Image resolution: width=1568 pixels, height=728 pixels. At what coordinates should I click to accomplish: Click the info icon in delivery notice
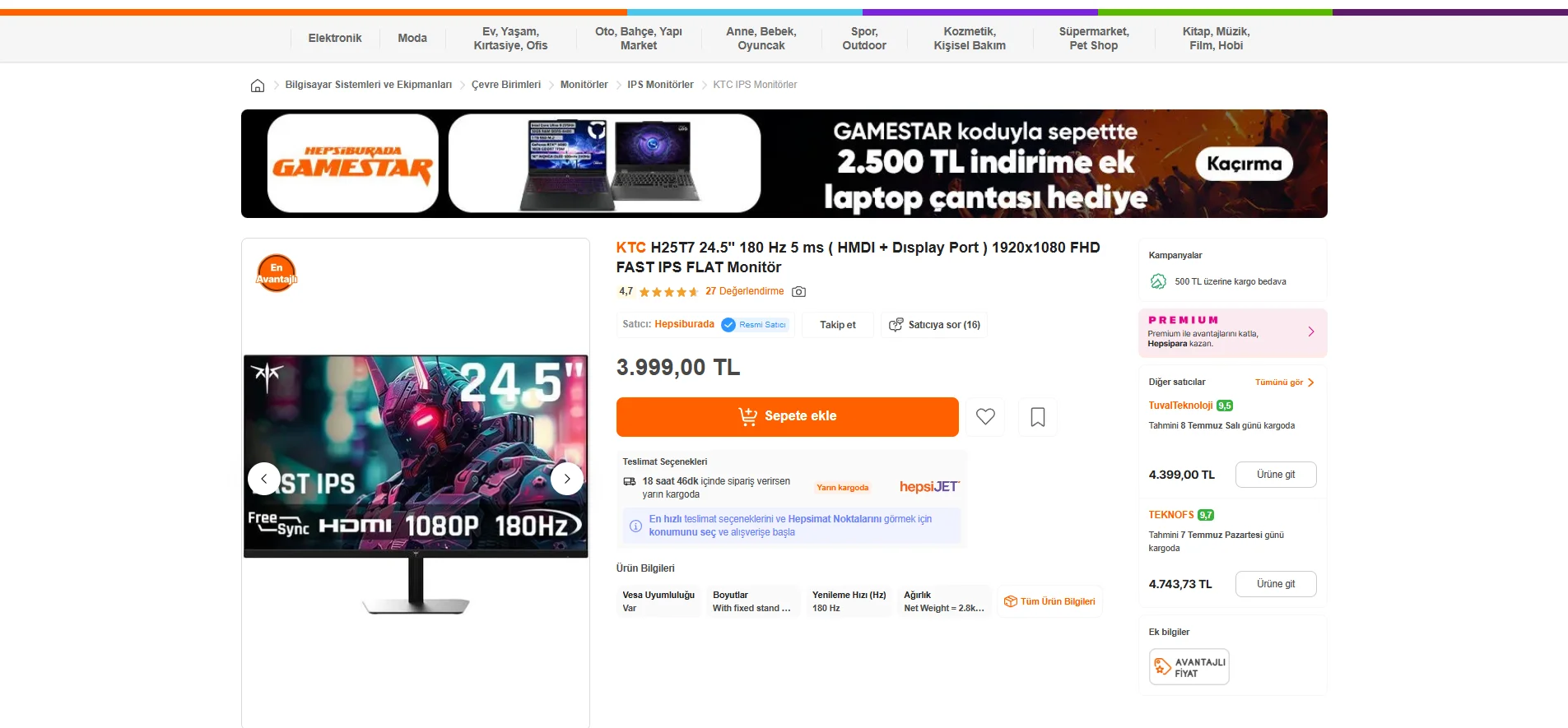(635, 526)
